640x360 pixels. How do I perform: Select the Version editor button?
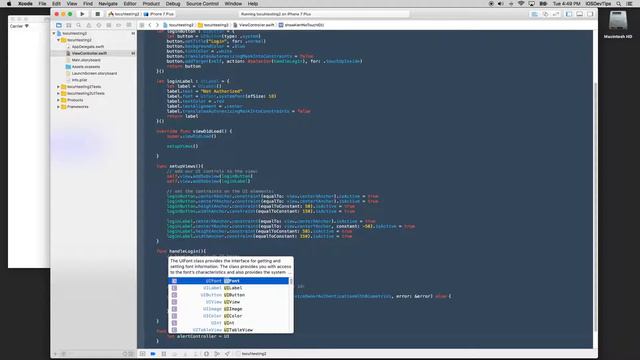(556, 14)
